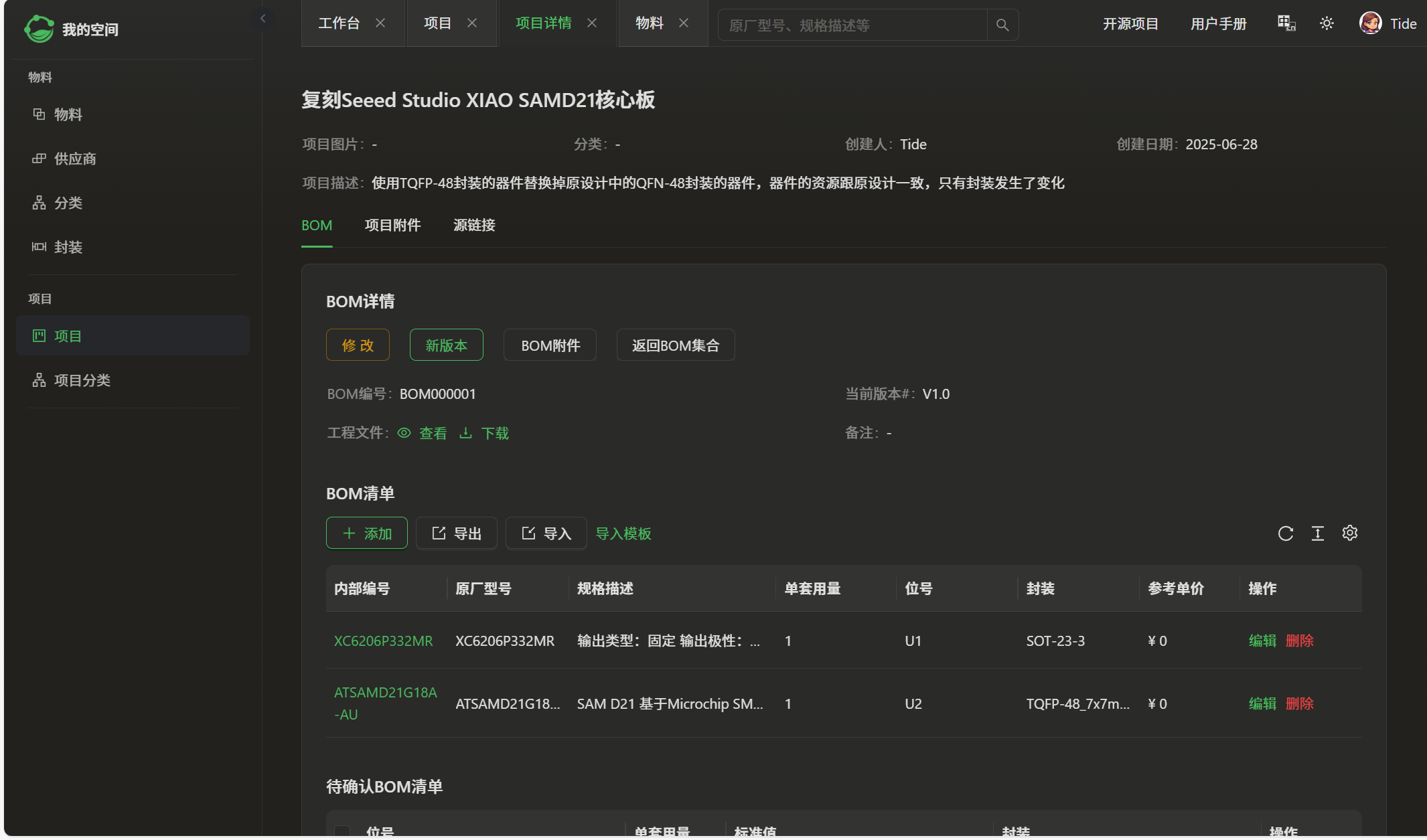
Task: Delete the U2 row via 删除
Action: (1300, 703)
